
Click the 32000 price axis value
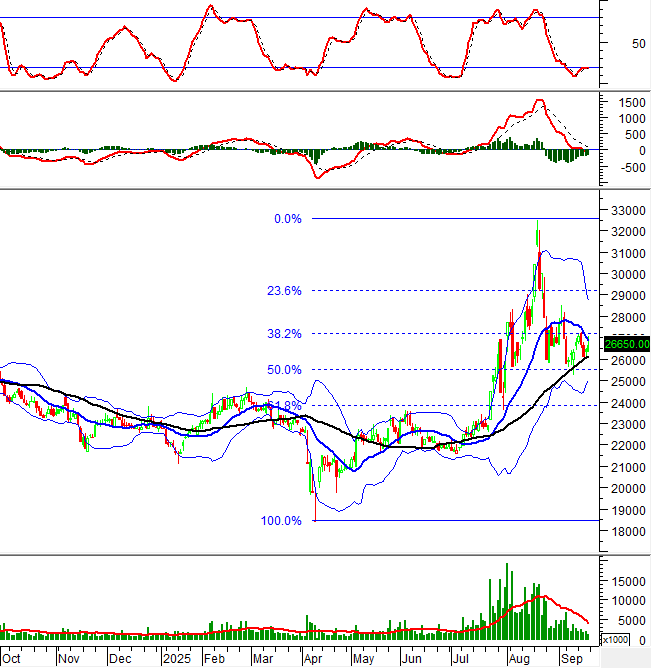coord(628,232)
